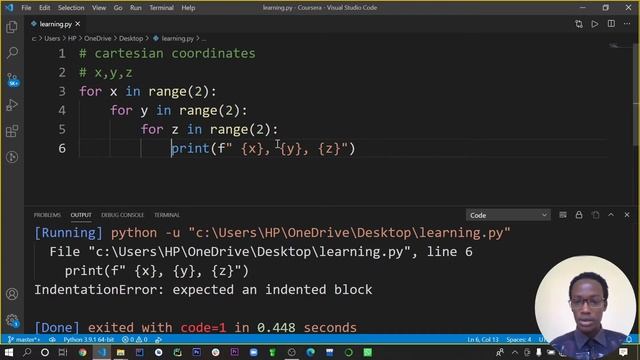Clear the output panel
This screenshot has height=360, width=640.
pyautogui.click(x=563, y=215)
